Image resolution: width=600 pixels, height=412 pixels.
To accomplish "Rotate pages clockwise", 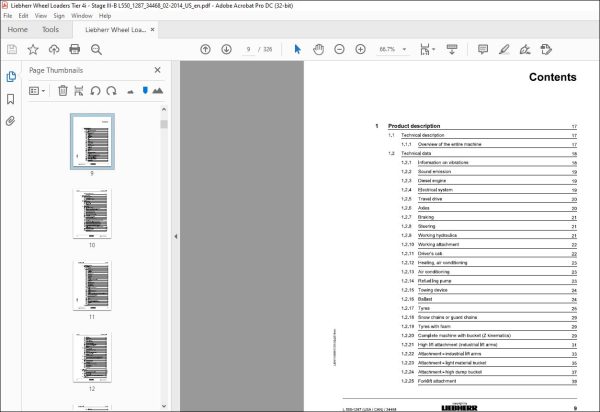I will click(x=111, y=91).
